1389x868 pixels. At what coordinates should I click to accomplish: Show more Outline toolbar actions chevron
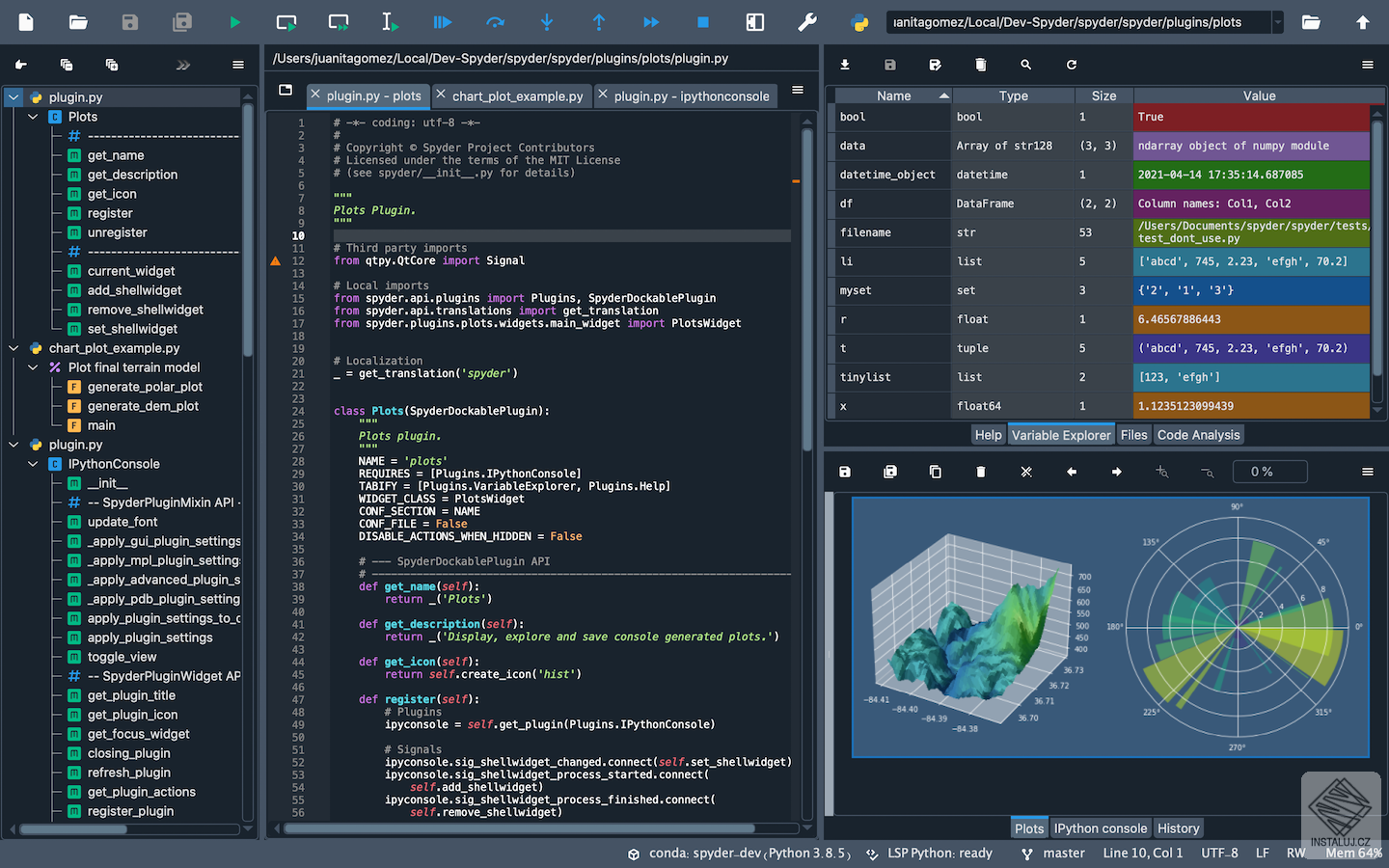click(183, 65)
